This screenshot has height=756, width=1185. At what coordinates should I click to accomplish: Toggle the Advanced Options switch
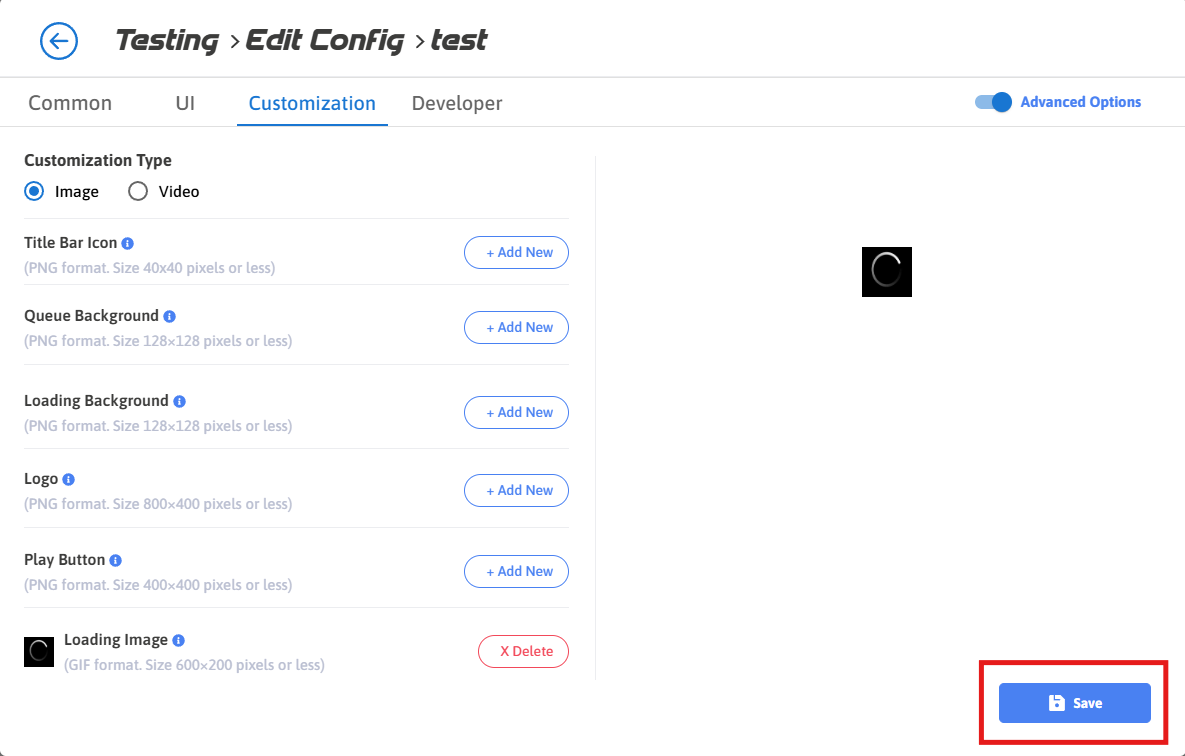click(994, 102)
